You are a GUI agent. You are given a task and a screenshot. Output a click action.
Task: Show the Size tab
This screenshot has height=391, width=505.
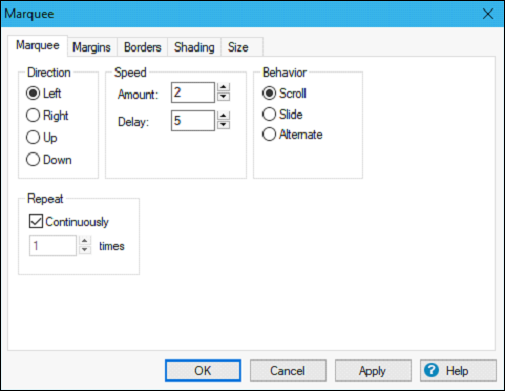coord(242,47)
